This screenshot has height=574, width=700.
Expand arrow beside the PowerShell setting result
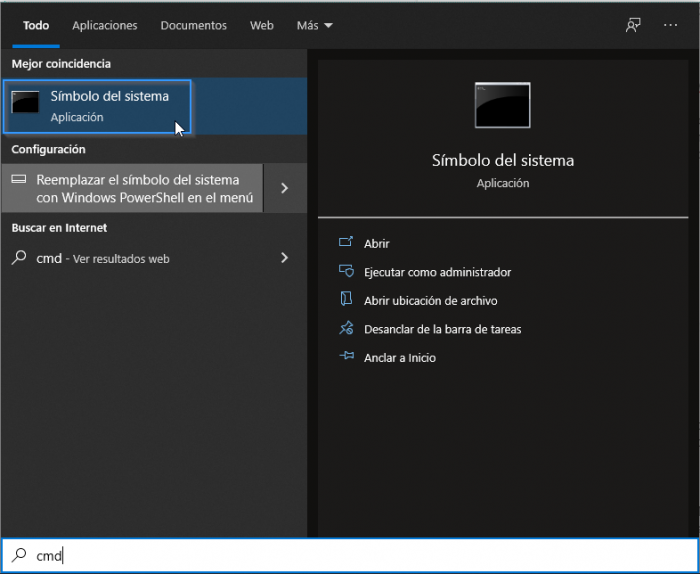[x=285, y=188]
